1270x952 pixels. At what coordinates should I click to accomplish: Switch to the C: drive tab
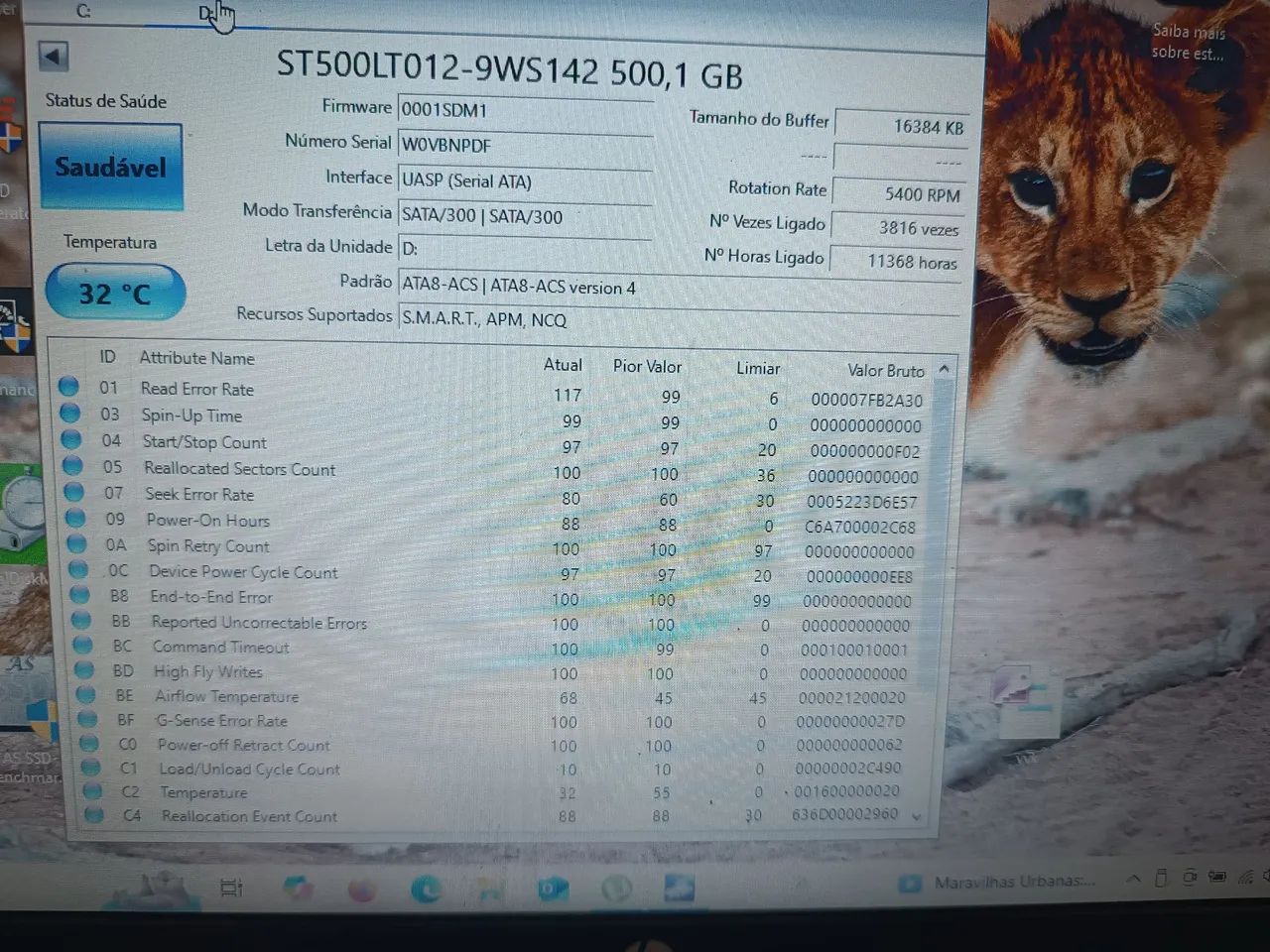click(81, 12)
